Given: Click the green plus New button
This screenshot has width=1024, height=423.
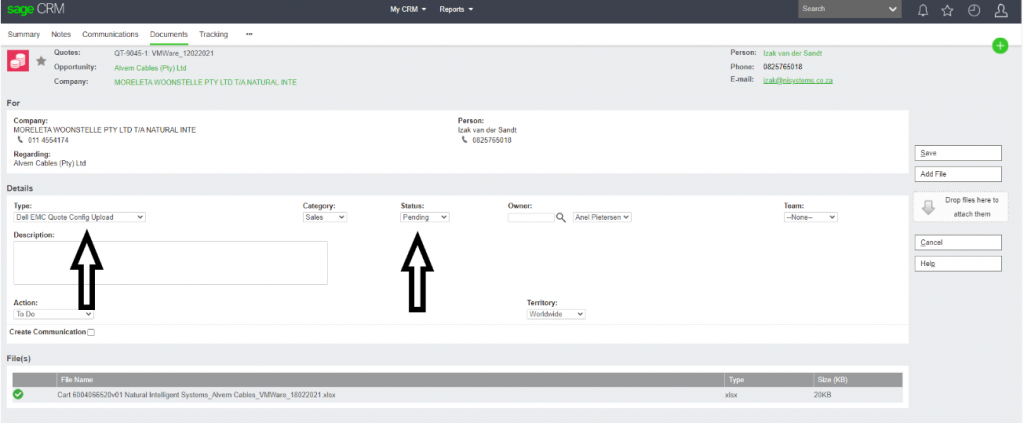Looking at the screenshot, I should [x=1000, y=46].
